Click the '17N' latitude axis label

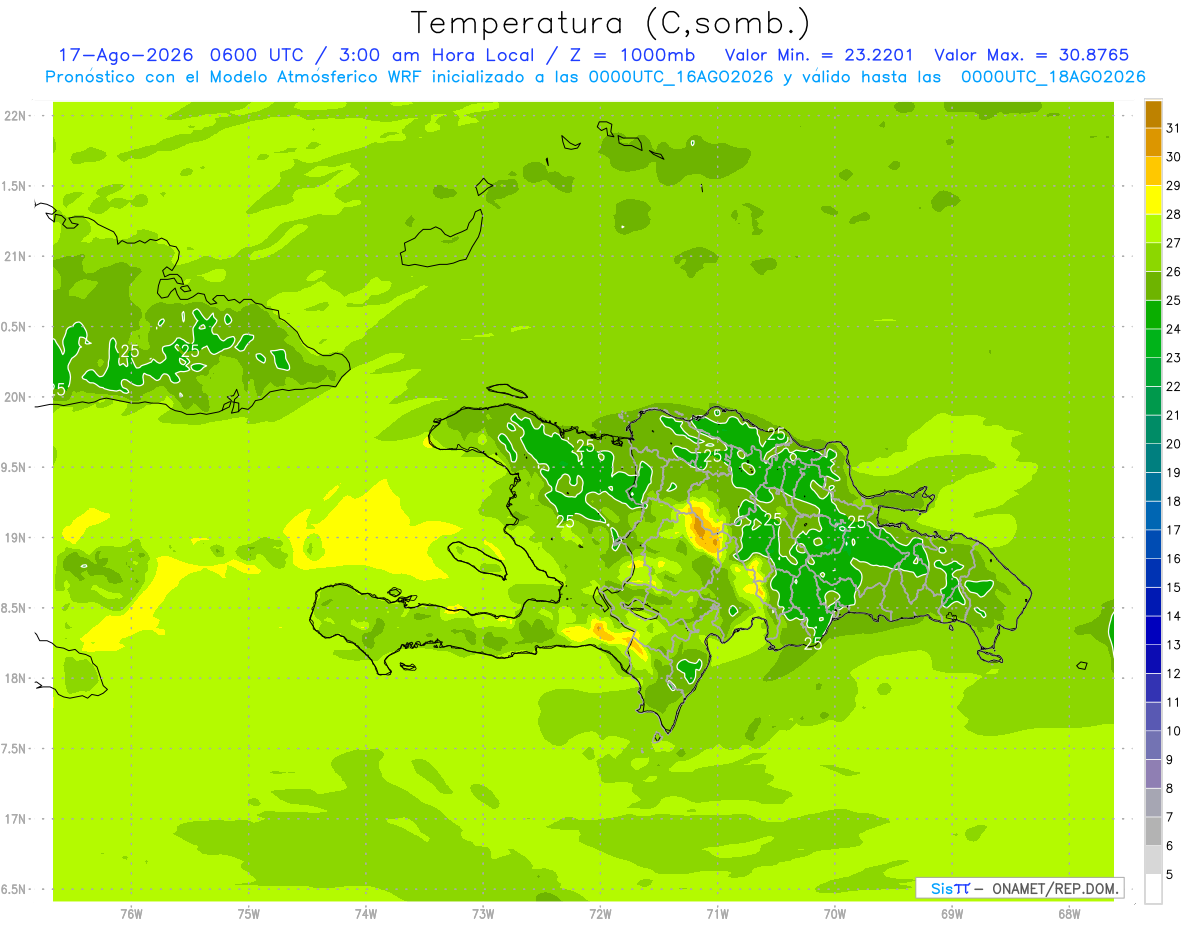(x=16, y=819)
